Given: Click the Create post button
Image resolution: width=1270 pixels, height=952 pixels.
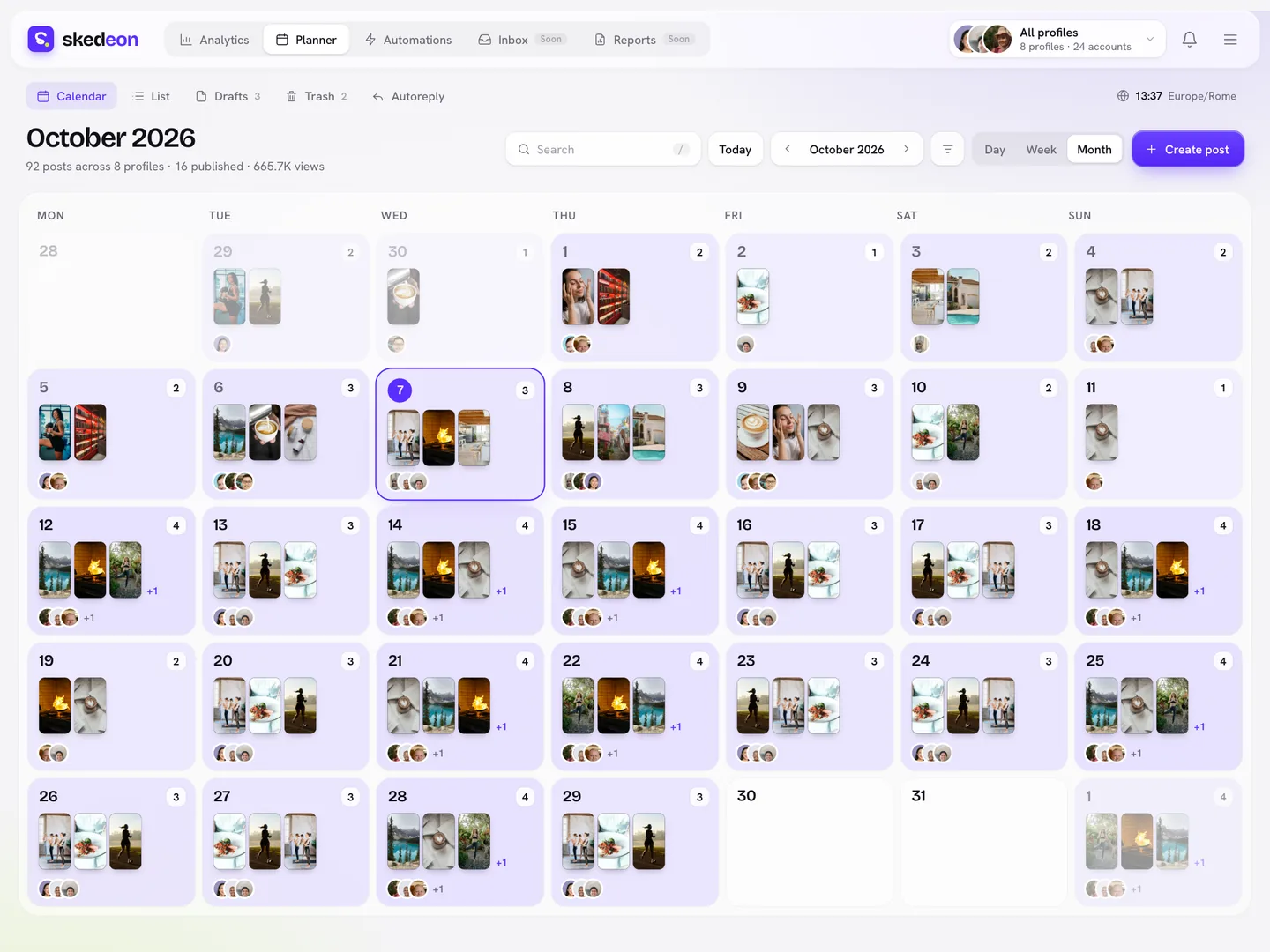Looking at the screenshot, I should coord(1188,149).
